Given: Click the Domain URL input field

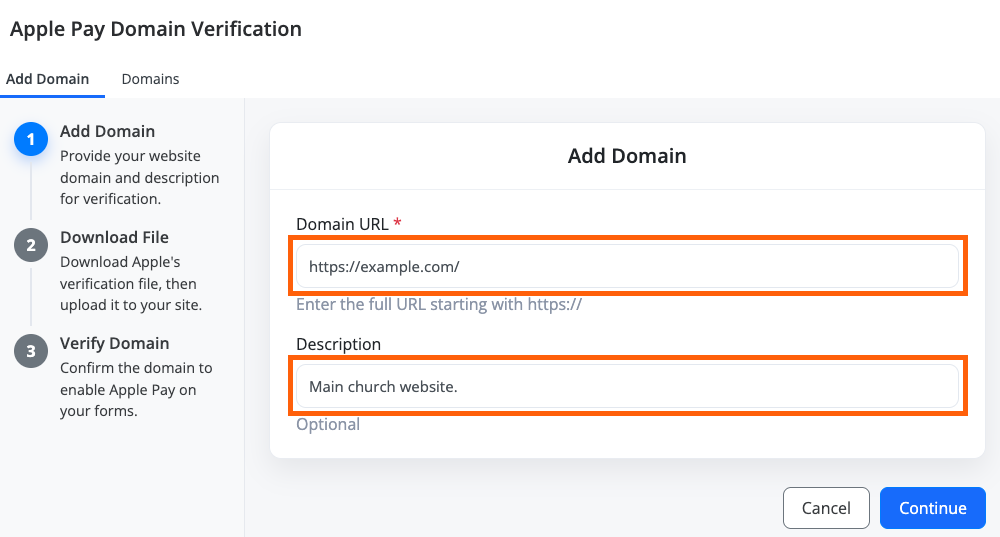Looking at the screenshot, I should [x=628, y=266].
